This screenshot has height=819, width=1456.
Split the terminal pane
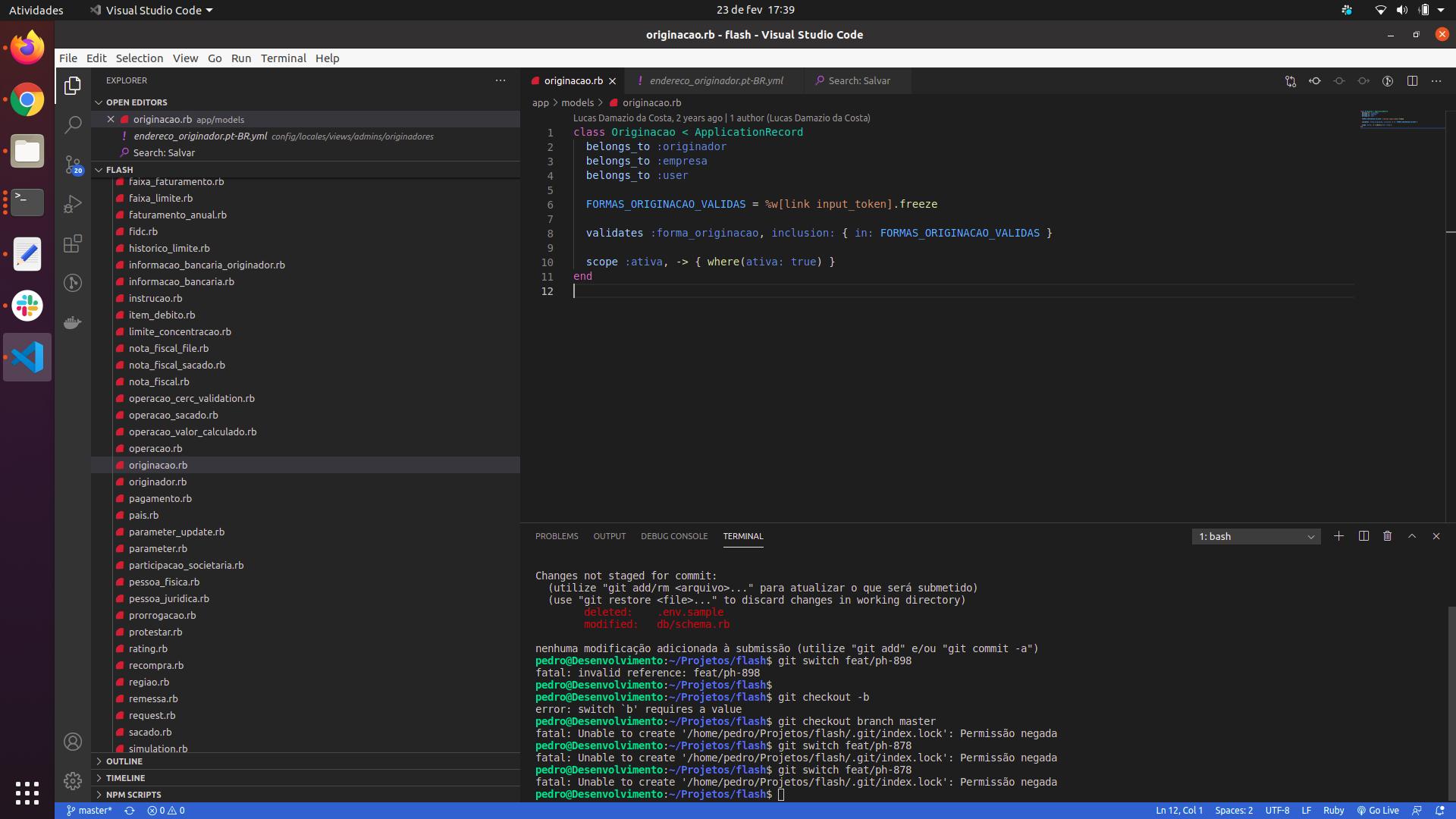(1363, 536)
